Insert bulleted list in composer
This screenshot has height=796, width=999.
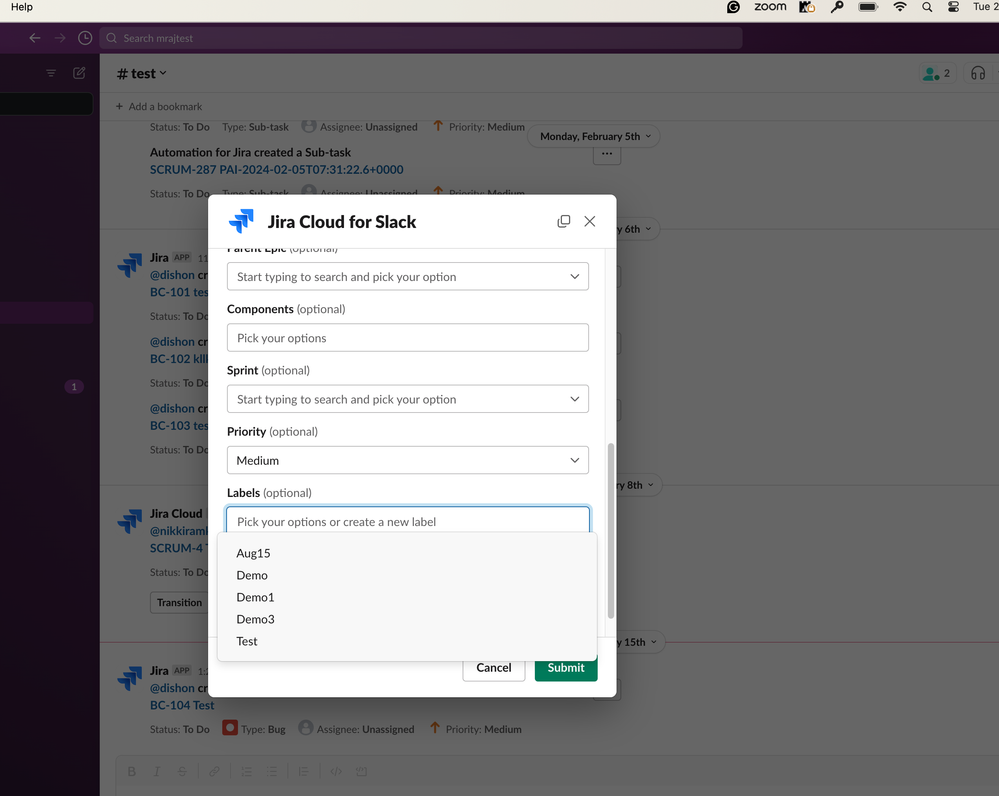point(272,771)
